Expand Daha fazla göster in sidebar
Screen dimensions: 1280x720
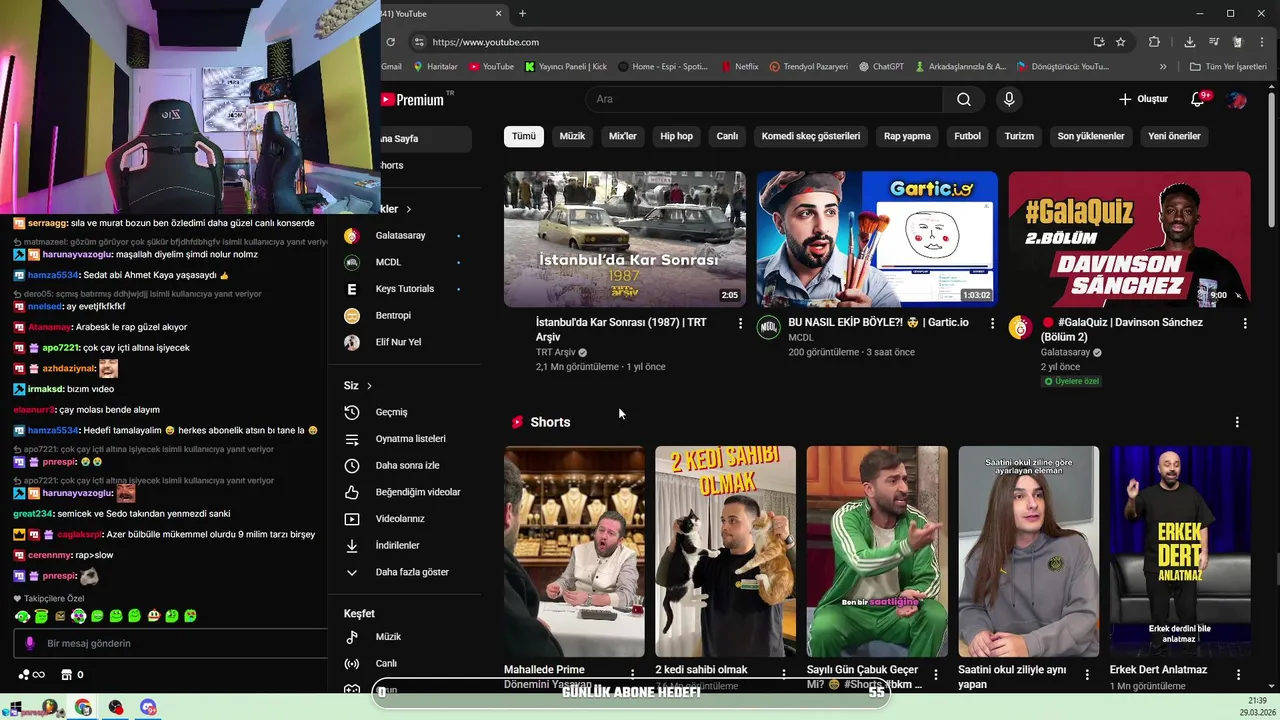[x=410, y=572]
